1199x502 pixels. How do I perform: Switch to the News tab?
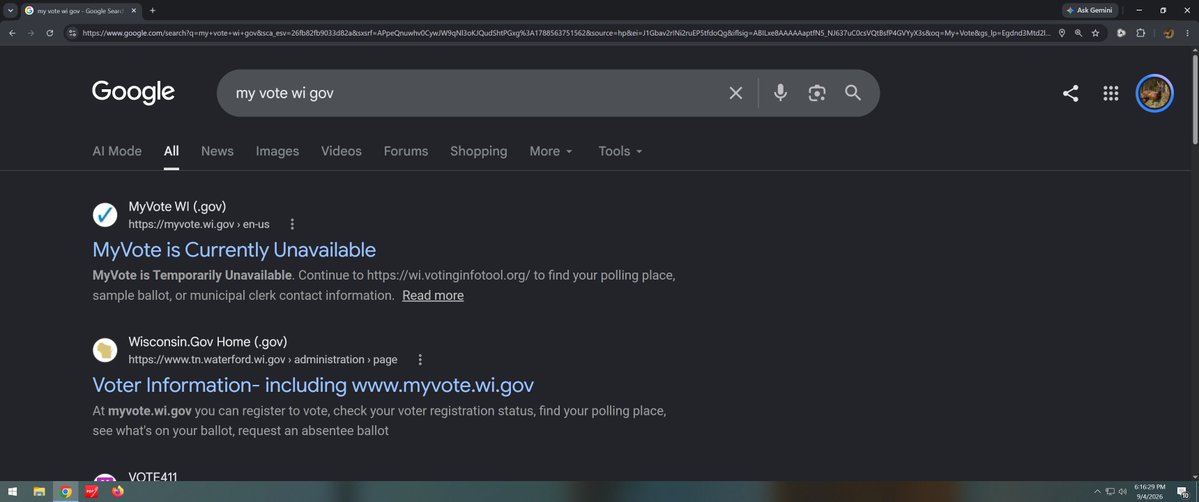coord(217,152)
